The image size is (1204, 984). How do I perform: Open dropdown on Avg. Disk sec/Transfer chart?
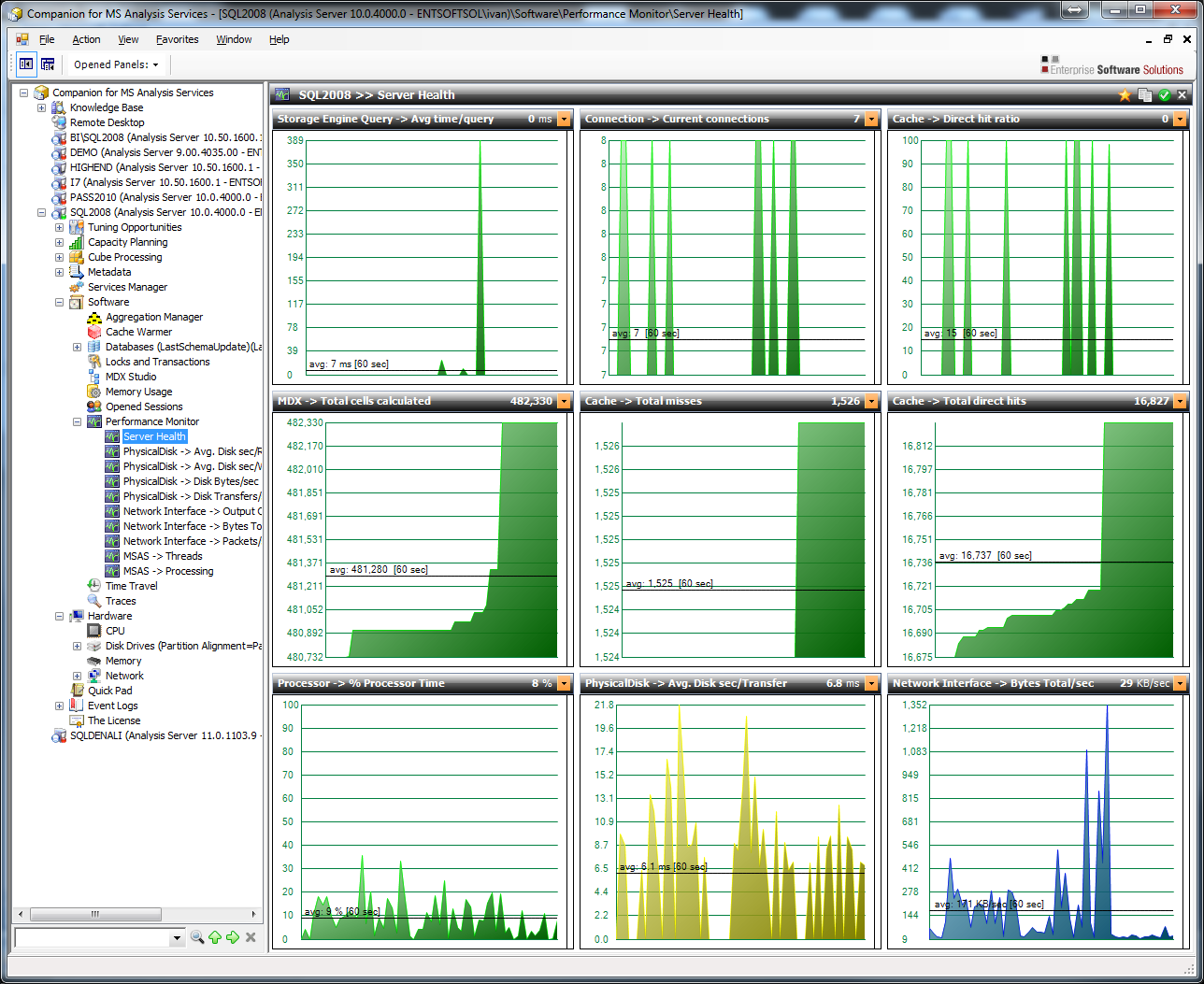point(871,684)
